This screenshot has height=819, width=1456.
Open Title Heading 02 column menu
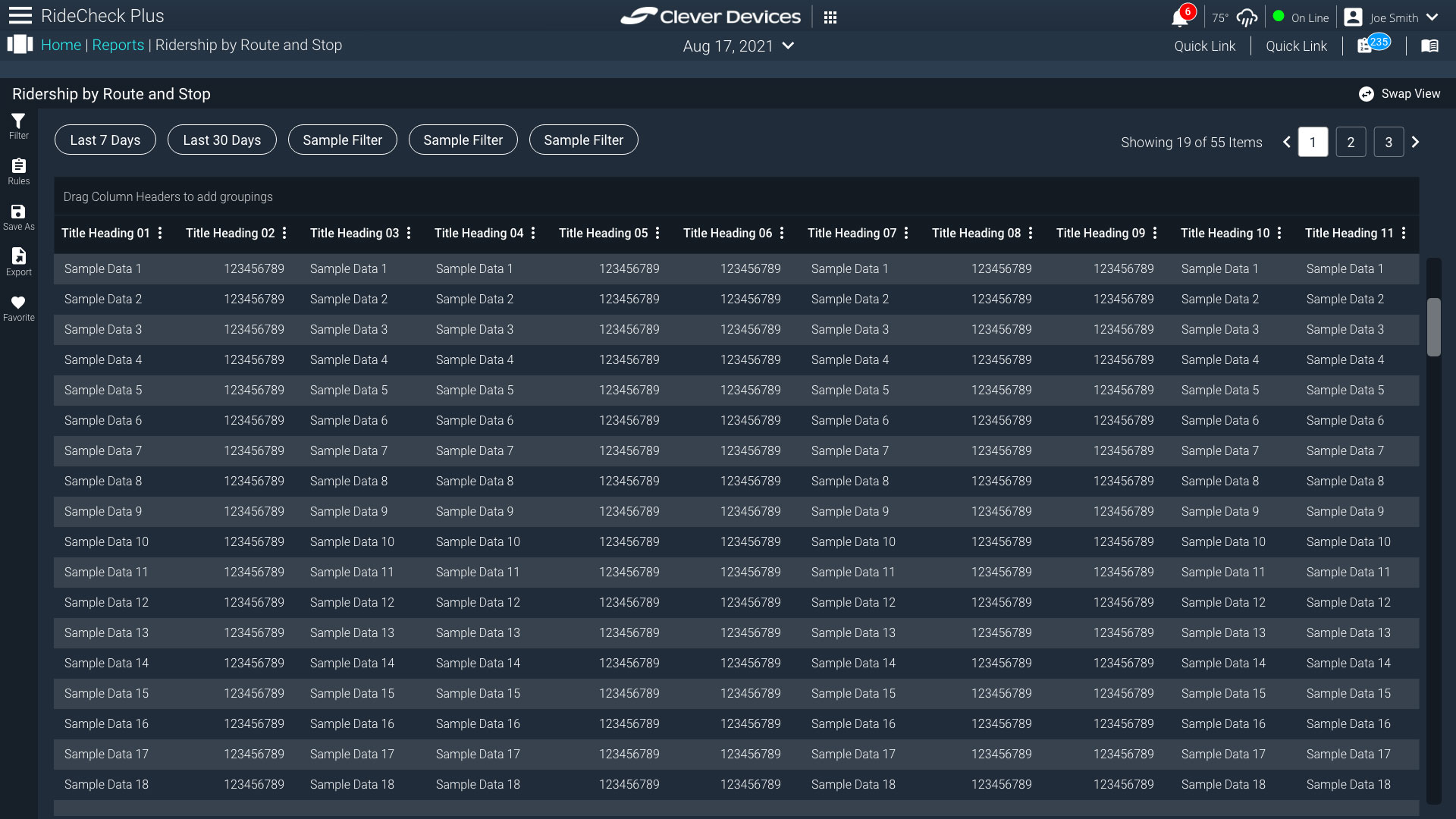click(284, 234)
